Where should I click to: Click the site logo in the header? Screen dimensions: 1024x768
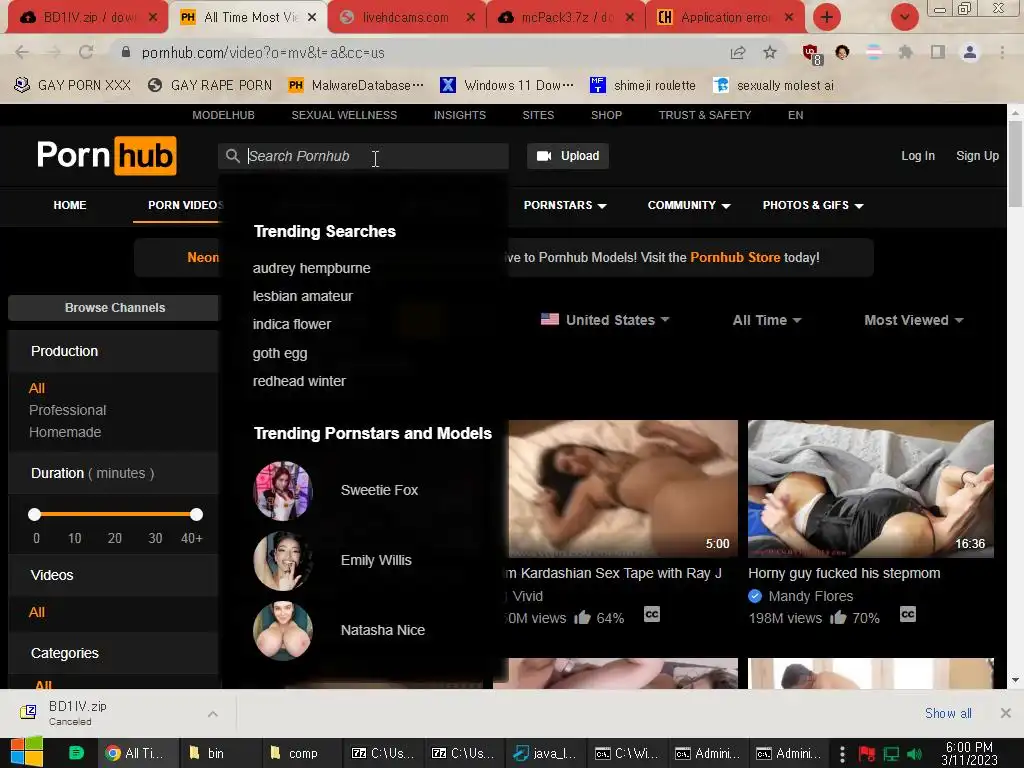point(106,155)
